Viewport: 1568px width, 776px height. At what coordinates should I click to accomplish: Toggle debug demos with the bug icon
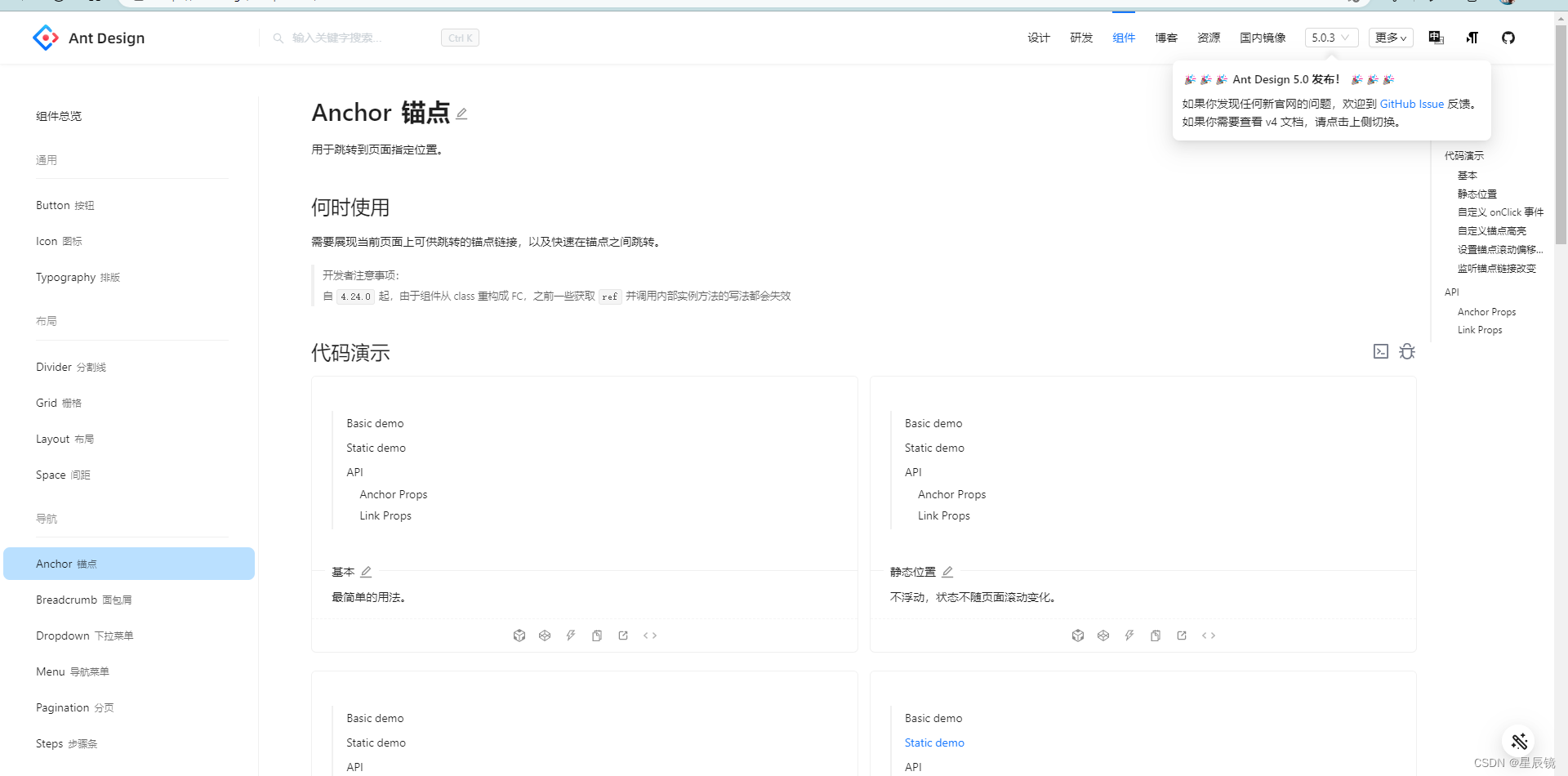pyautogui.click(x=1407, y=351)
